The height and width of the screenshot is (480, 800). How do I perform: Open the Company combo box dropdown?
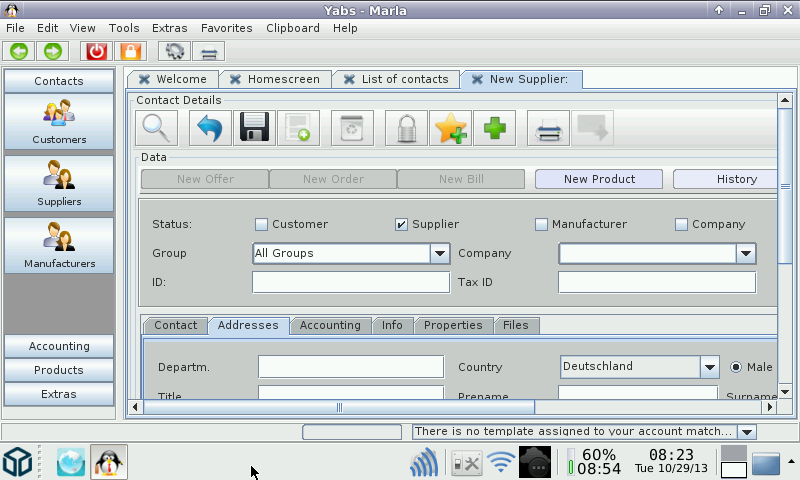(745, 254)
